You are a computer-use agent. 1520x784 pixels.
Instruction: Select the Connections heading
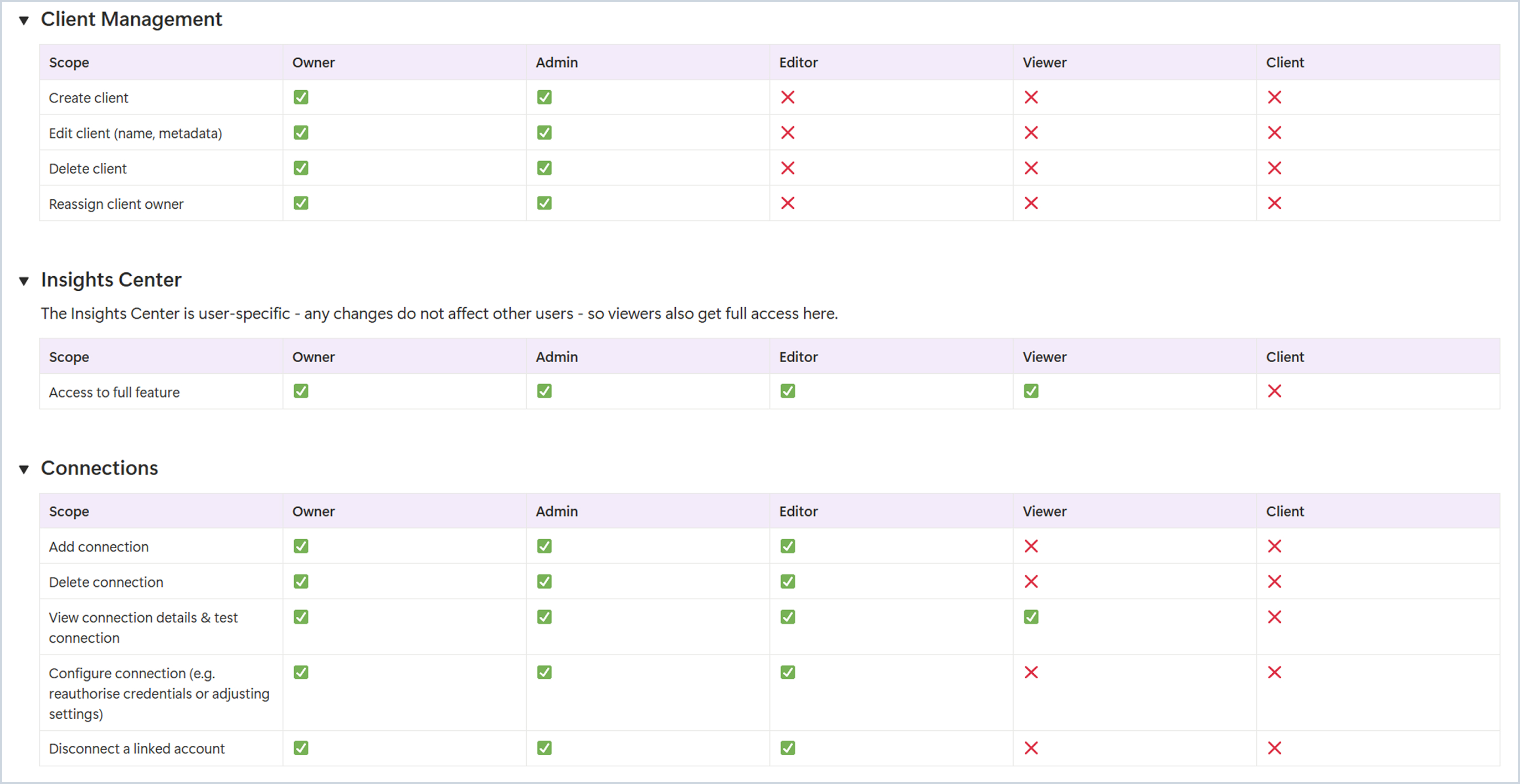point(99,468)
